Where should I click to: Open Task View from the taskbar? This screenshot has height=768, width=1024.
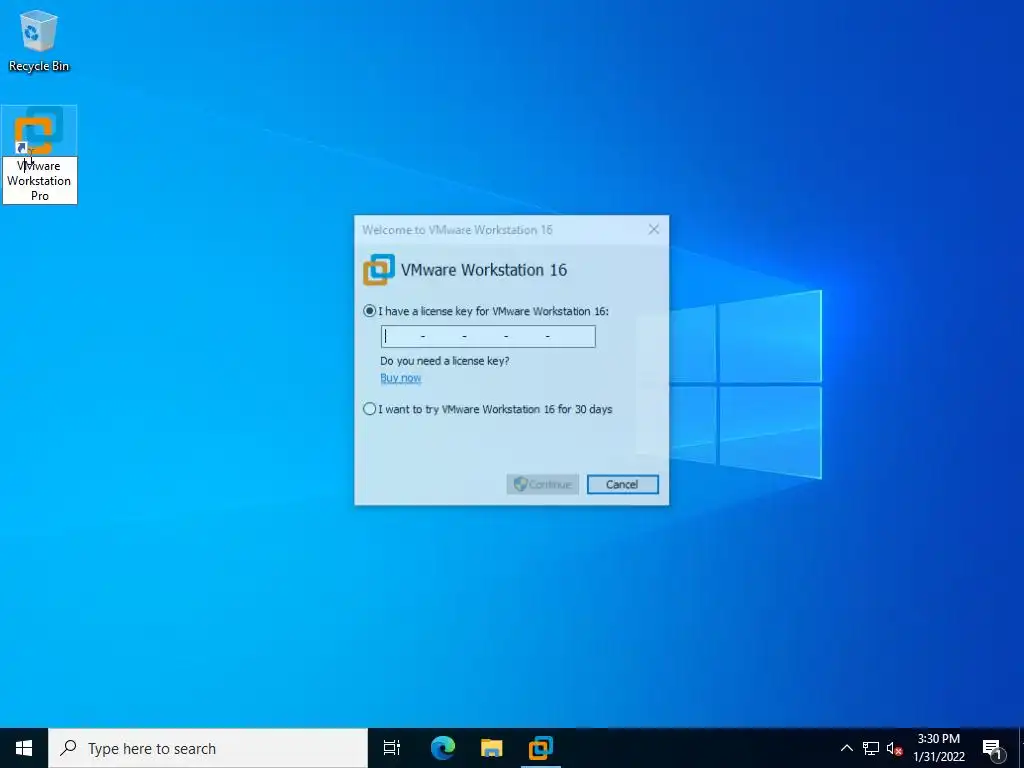coord(392,748)
